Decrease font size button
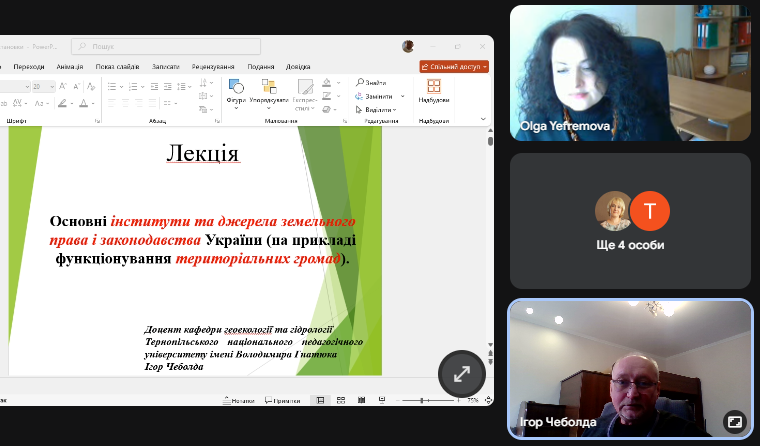Image resolution: width=760 pixels, height=446 pixels. pos(76,87)
